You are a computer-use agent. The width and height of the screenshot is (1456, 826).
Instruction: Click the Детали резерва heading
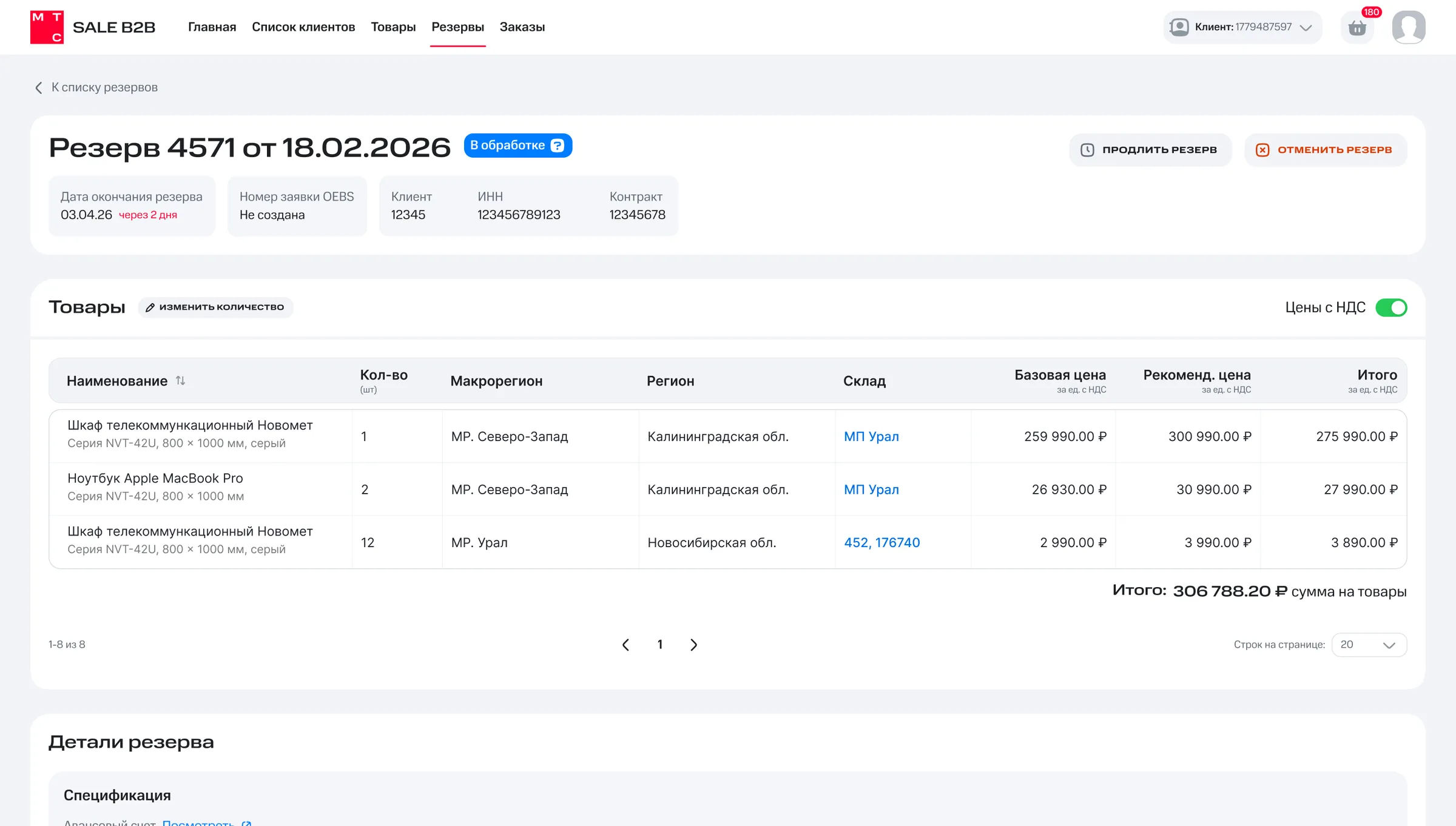coord(131,742)
